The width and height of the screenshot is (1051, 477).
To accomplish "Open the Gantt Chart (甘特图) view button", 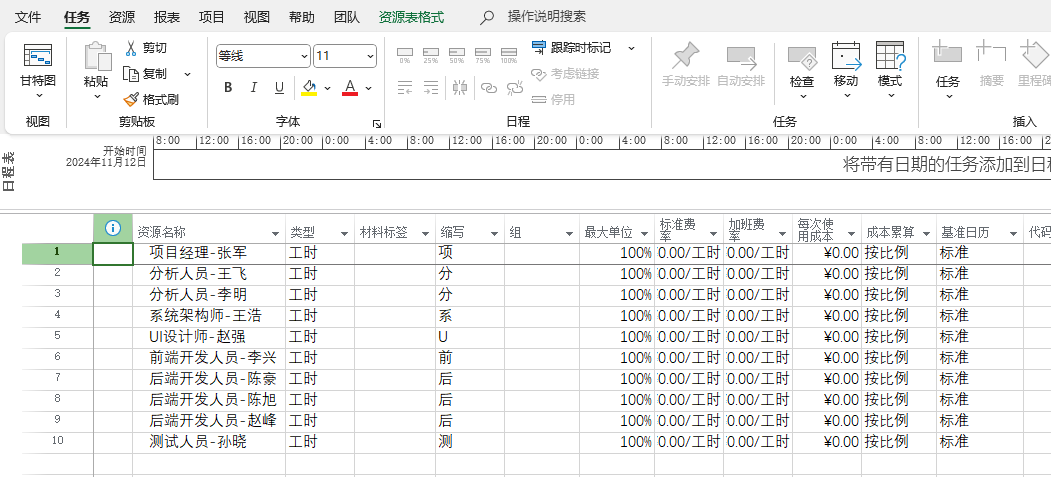I will click(38, 70).
